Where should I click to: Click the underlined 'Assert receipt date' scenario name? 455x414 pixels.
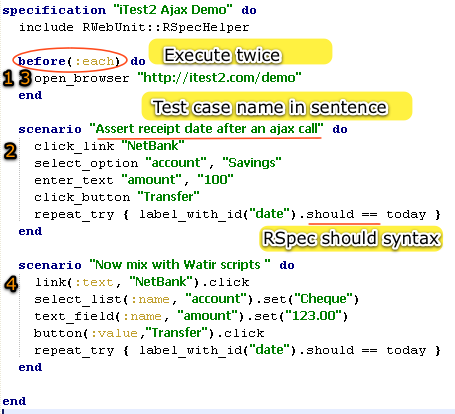coord(206,129)
